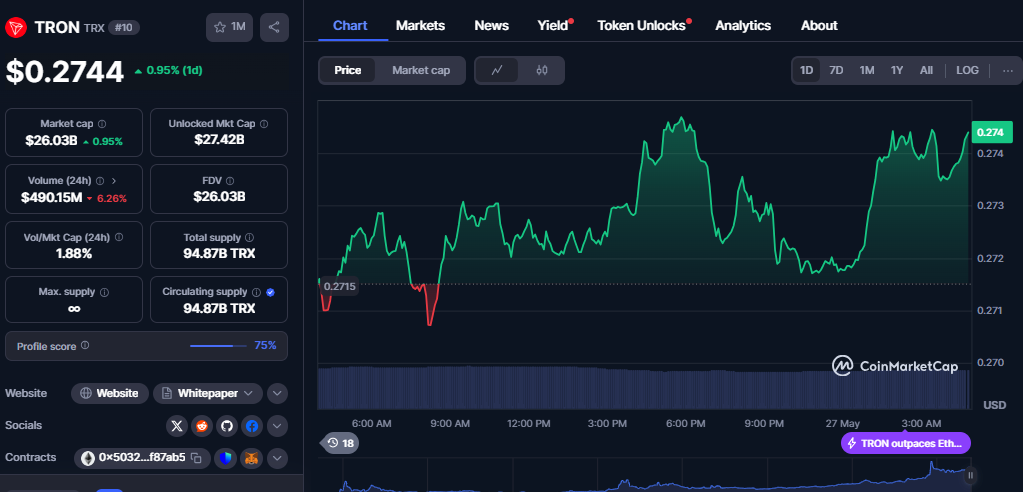
Task: Copy the 0x5032...f87ab5 contract address
Action: (196, 458)
